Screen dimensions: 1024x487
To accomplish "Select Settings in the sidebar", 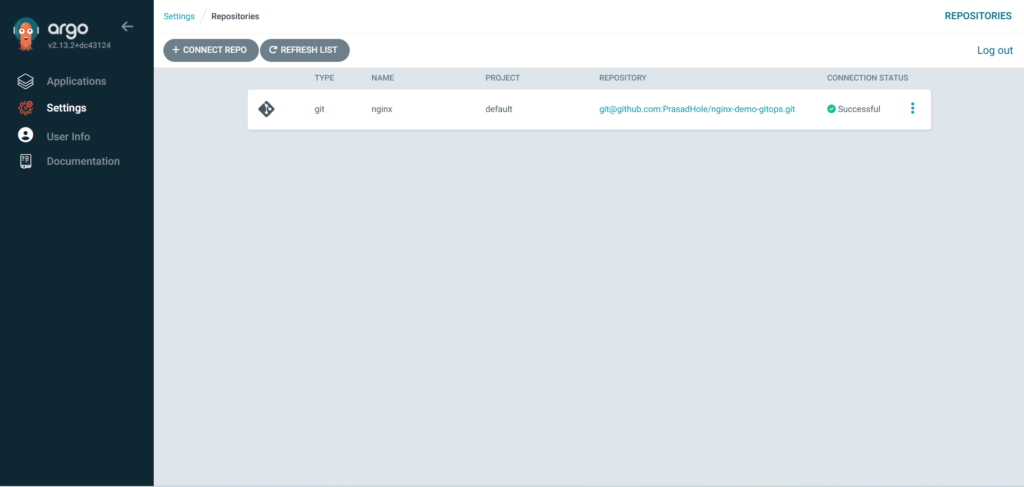I will [67, 108].
